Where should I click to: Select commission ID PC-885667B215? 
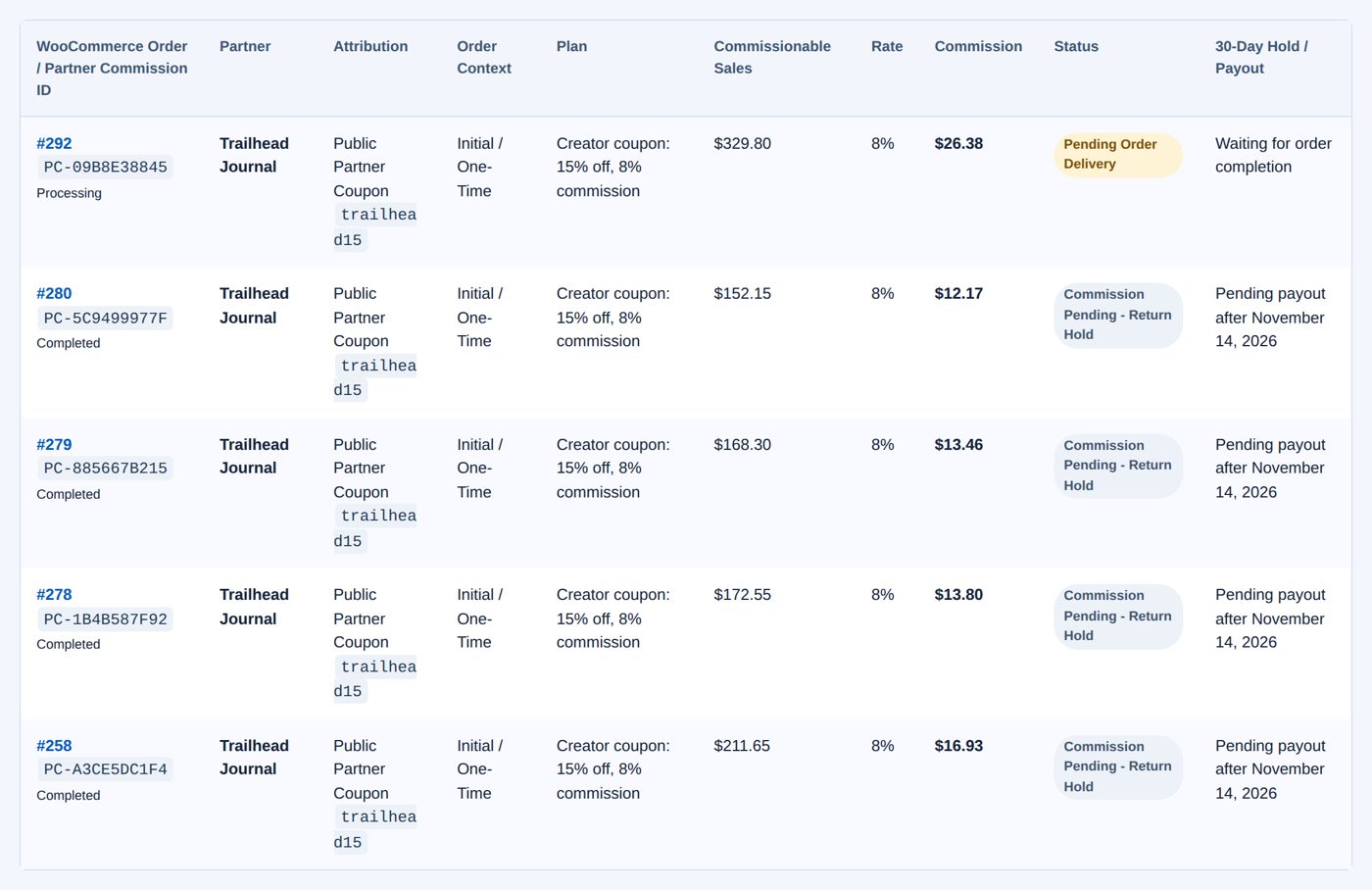[105, 469]
